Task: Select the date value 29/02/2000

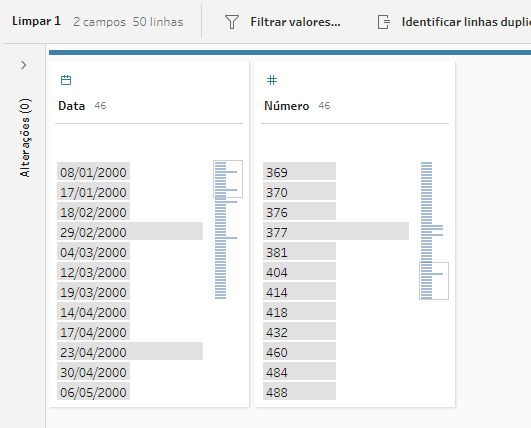Action: point(130,231)
